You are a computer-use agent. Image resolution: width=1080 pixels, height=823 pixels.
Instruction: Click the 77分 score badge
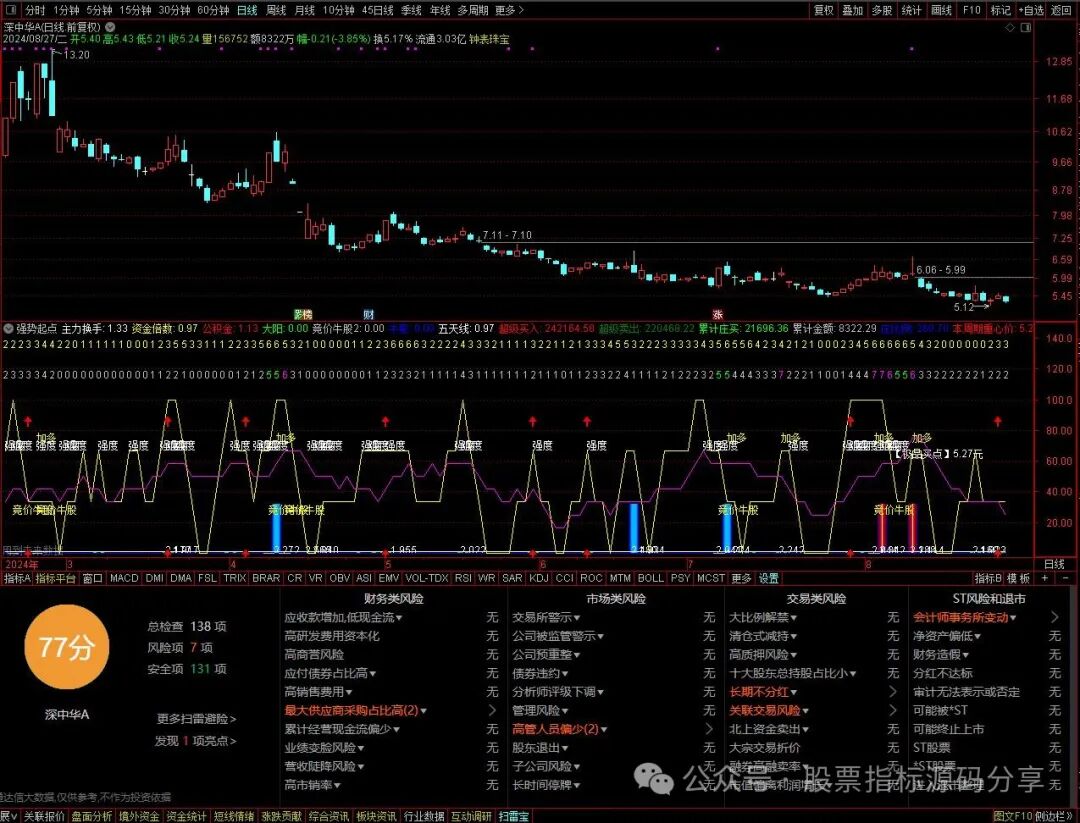(x=67, y=647)
